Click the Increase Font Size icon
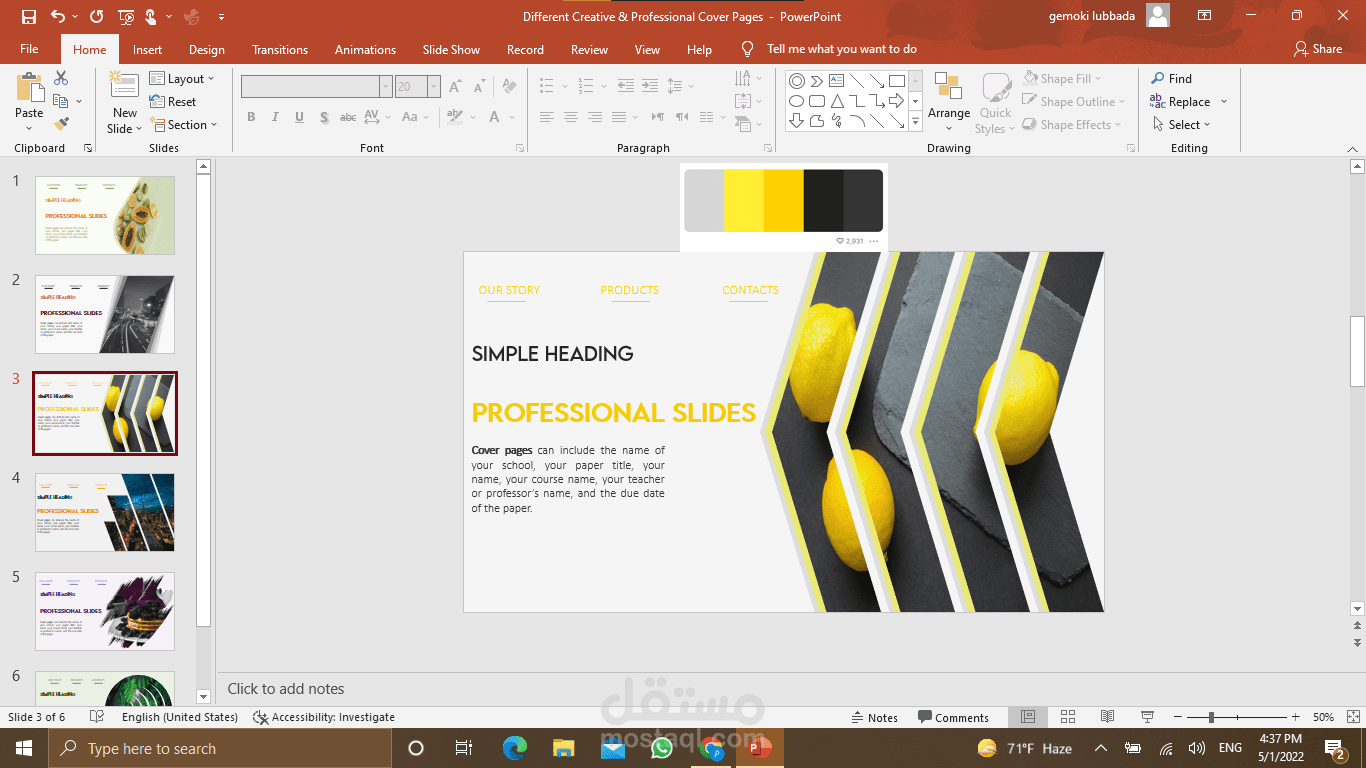The height and width of the screenshot is (768, 1366). point(455,87)
